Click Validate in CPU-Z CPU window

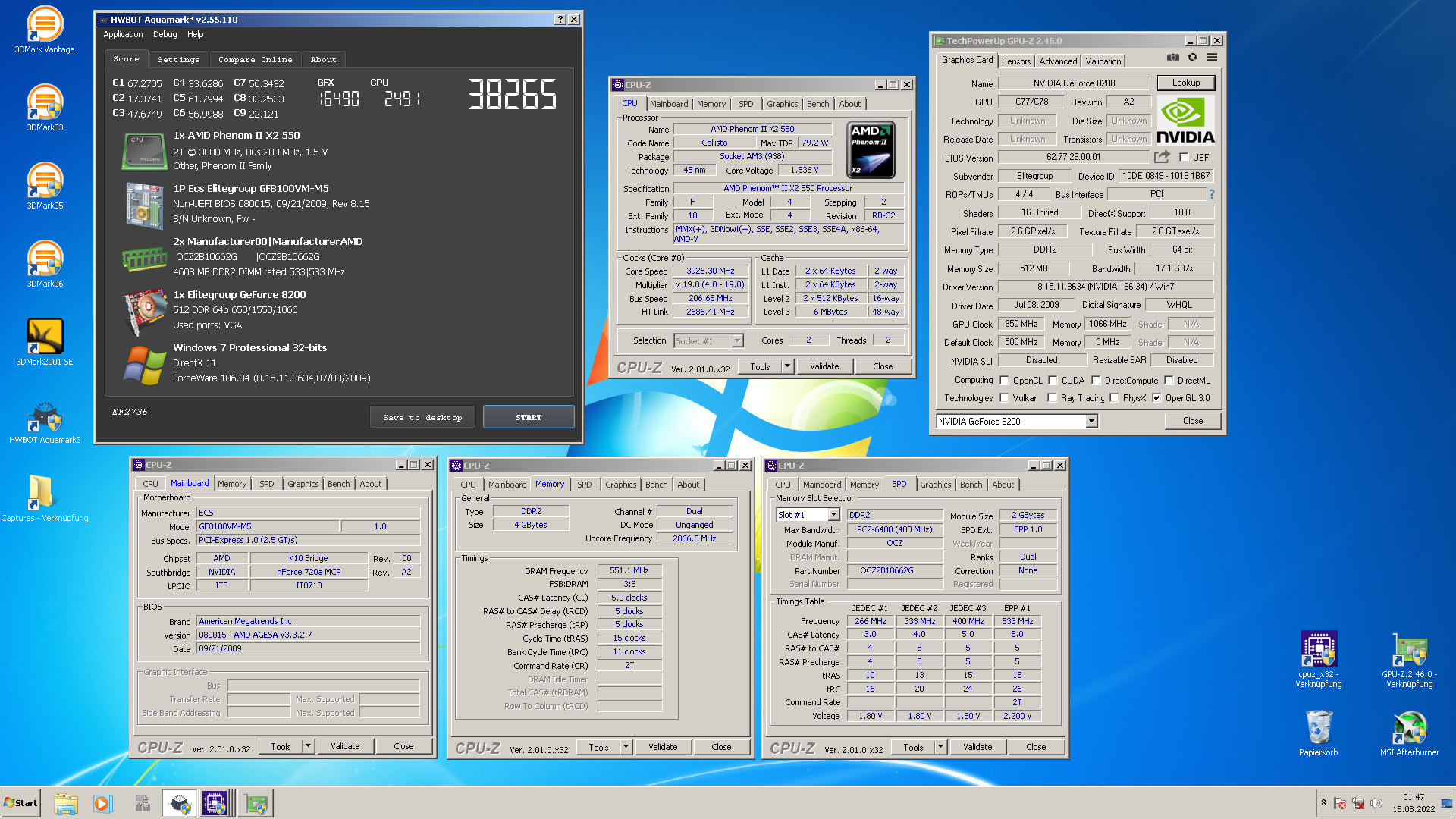tap(824, 367)
